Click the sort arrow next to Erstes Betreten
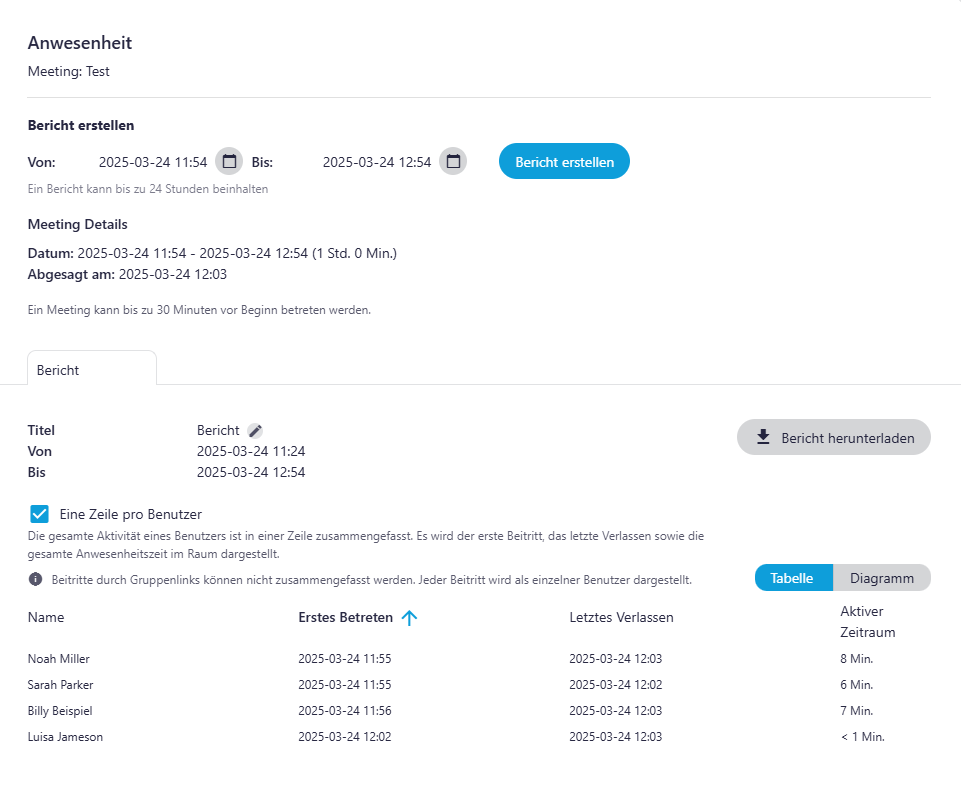 click(409, 618)
